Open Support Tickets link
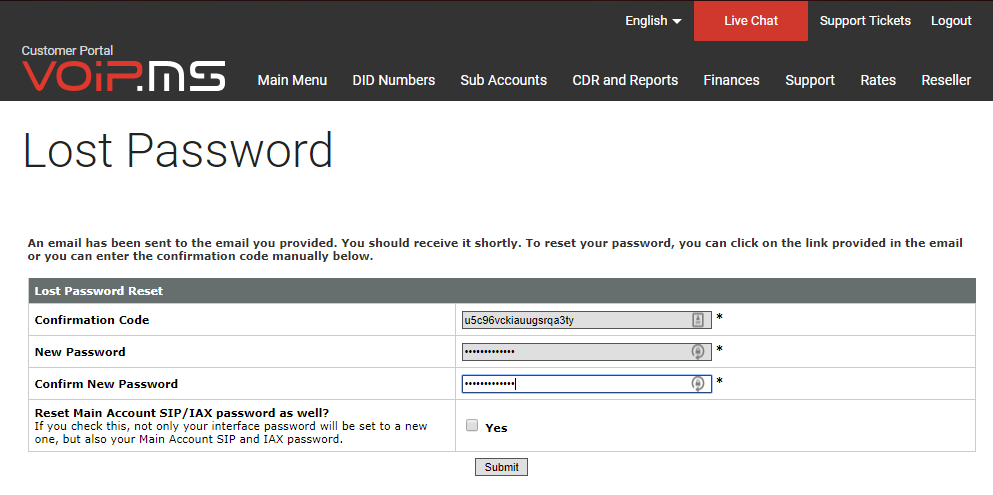The height and width of the screenshot is (495, 993). tap(865, 21)
